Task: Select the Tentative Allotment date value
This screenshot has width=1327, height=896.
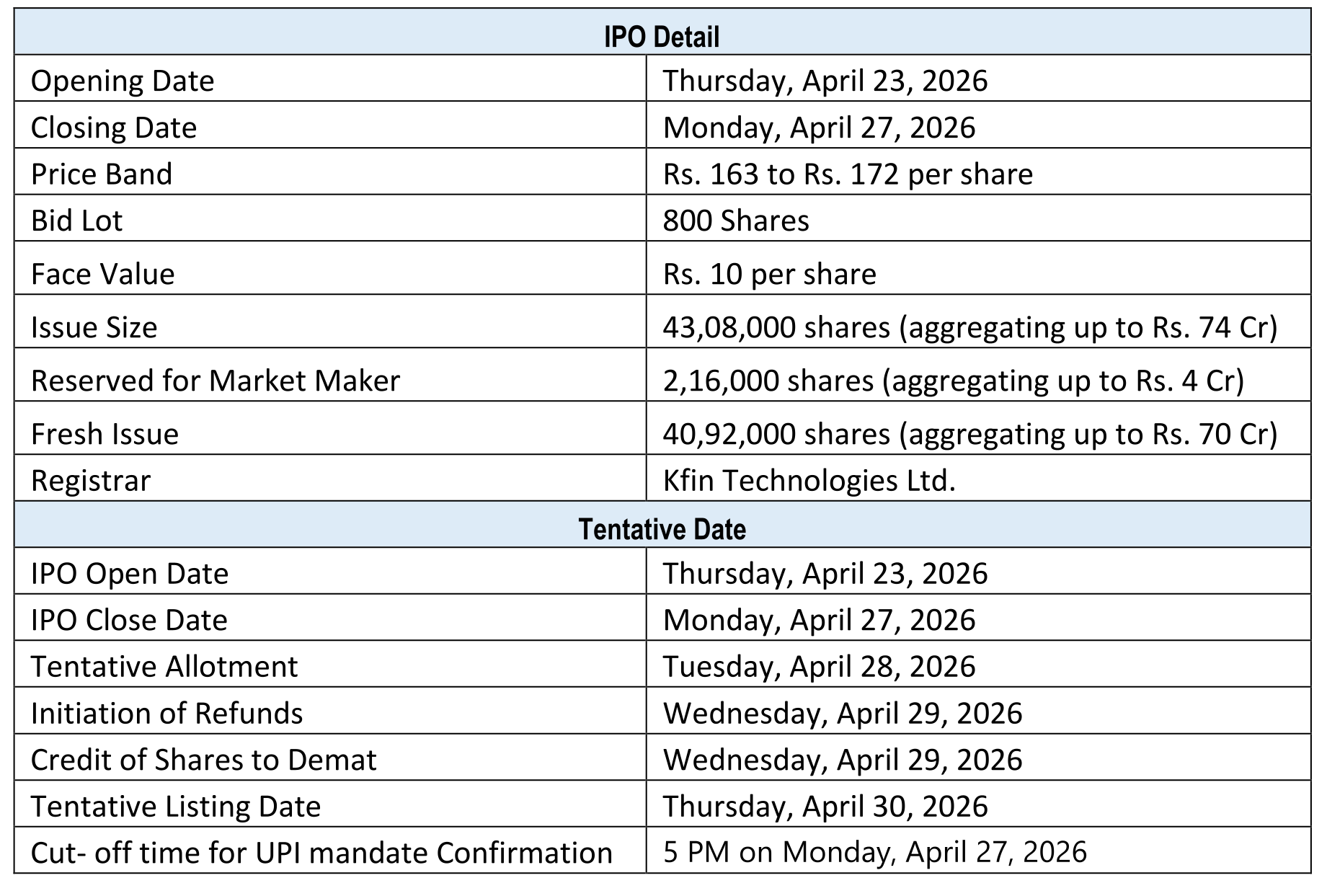Action: pos(819,666)
